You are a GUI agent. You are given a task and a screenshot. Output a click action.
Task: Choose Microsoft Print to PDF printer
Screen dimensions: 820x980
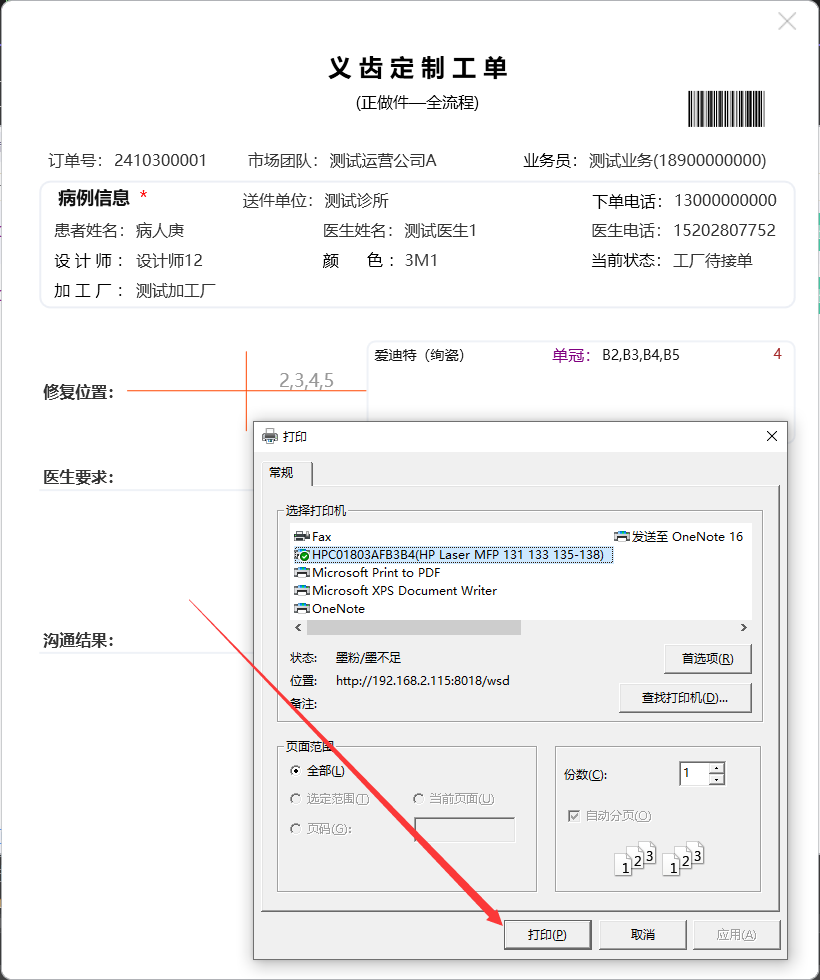tap(375, 573)
